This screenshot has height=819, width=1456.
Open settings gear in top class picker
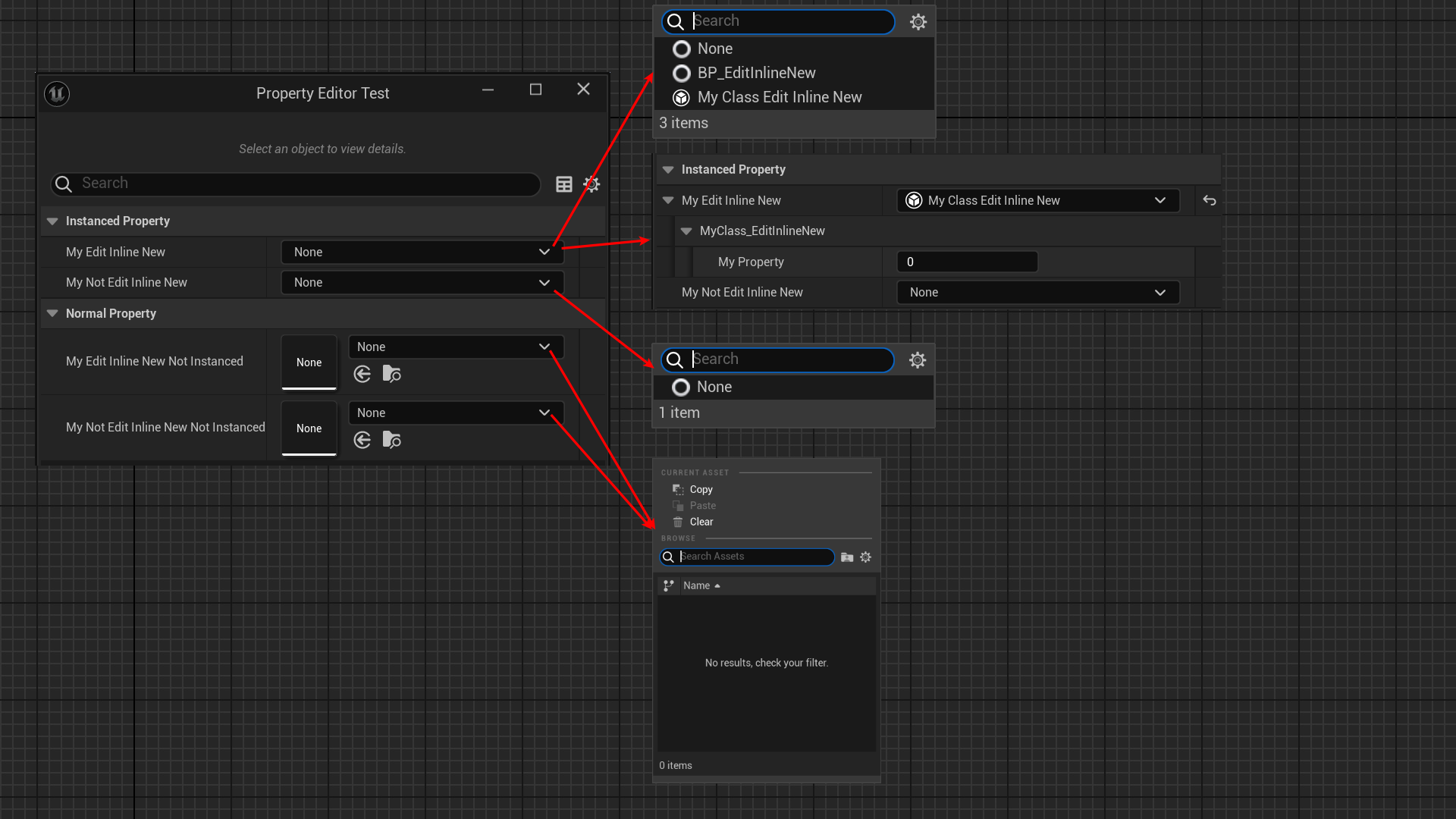point(918,22)
